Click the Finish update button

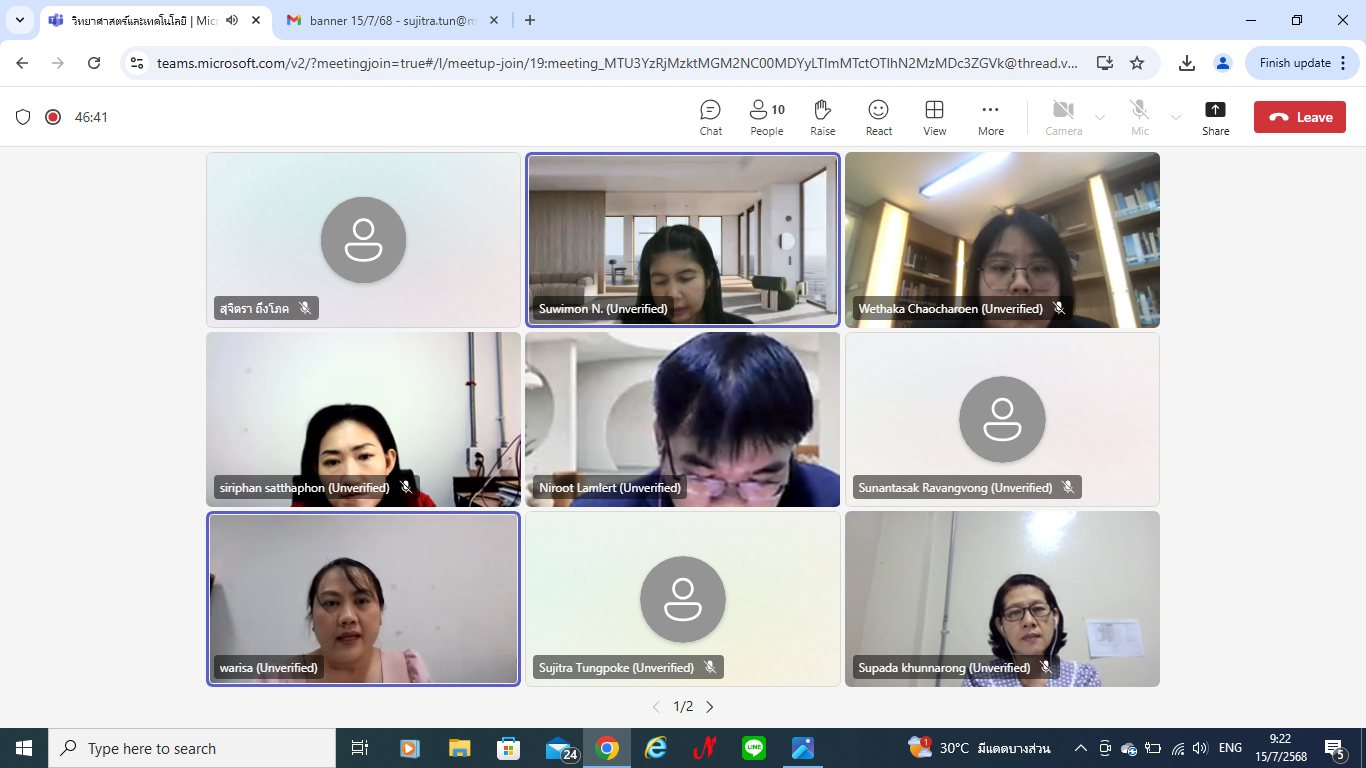coord(1302,63)
